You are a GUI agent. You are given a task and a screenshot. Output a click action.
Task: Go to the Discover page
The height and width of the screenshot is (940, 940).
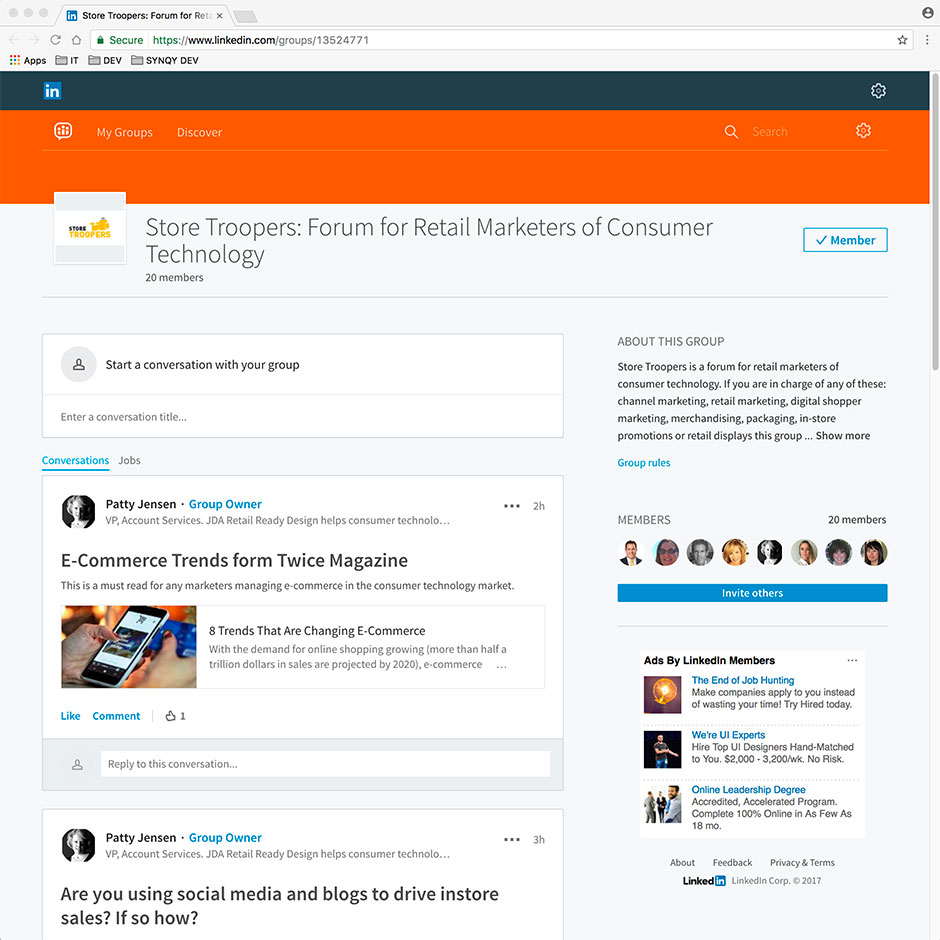199,132
